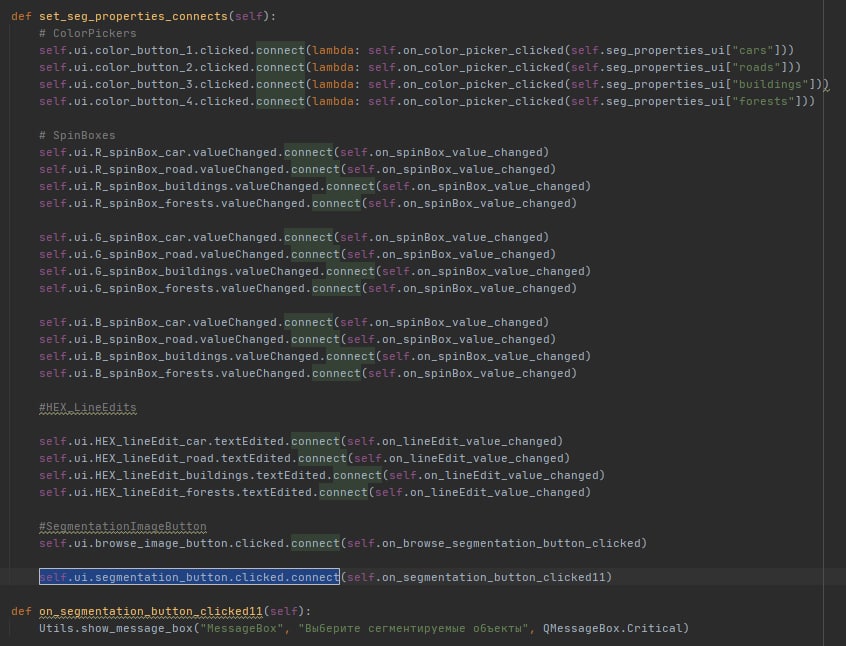The image size is (846, 646).
Task: Click HEX_lineEdit_car identifier
Action: pyautogui.click(x=151, y=441)
